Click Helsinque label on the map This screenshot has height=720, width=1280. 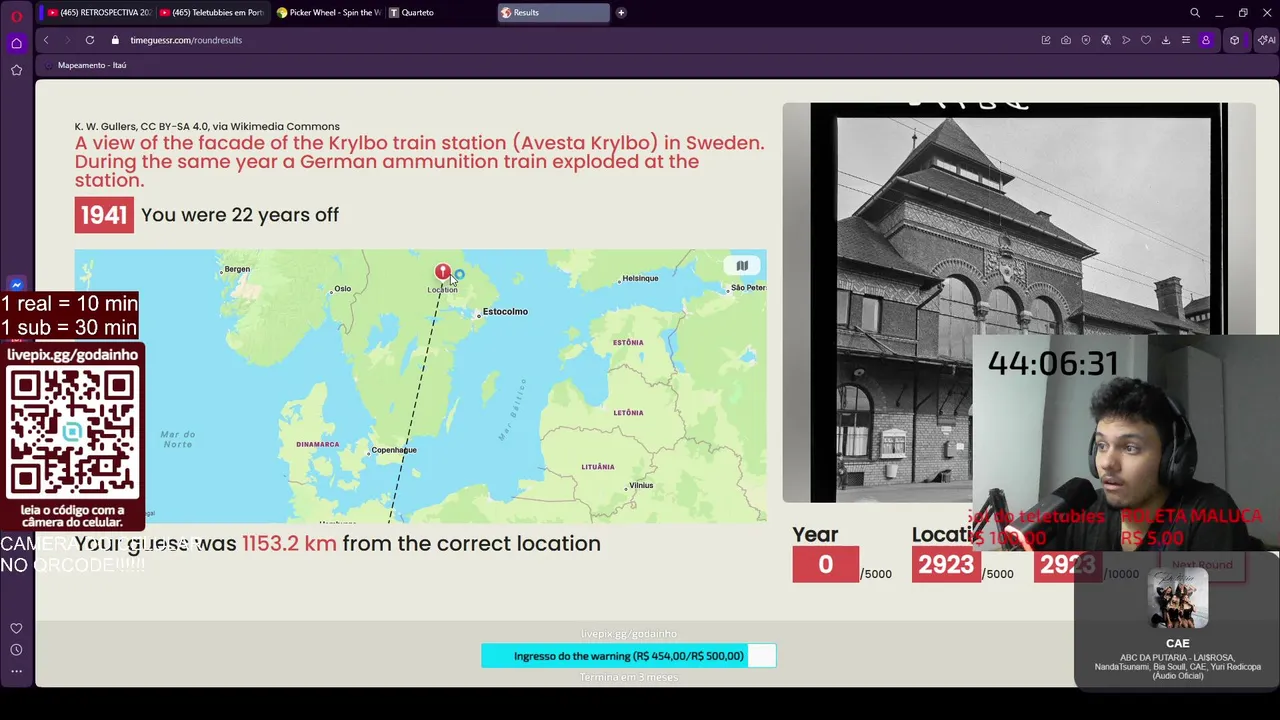640,278
